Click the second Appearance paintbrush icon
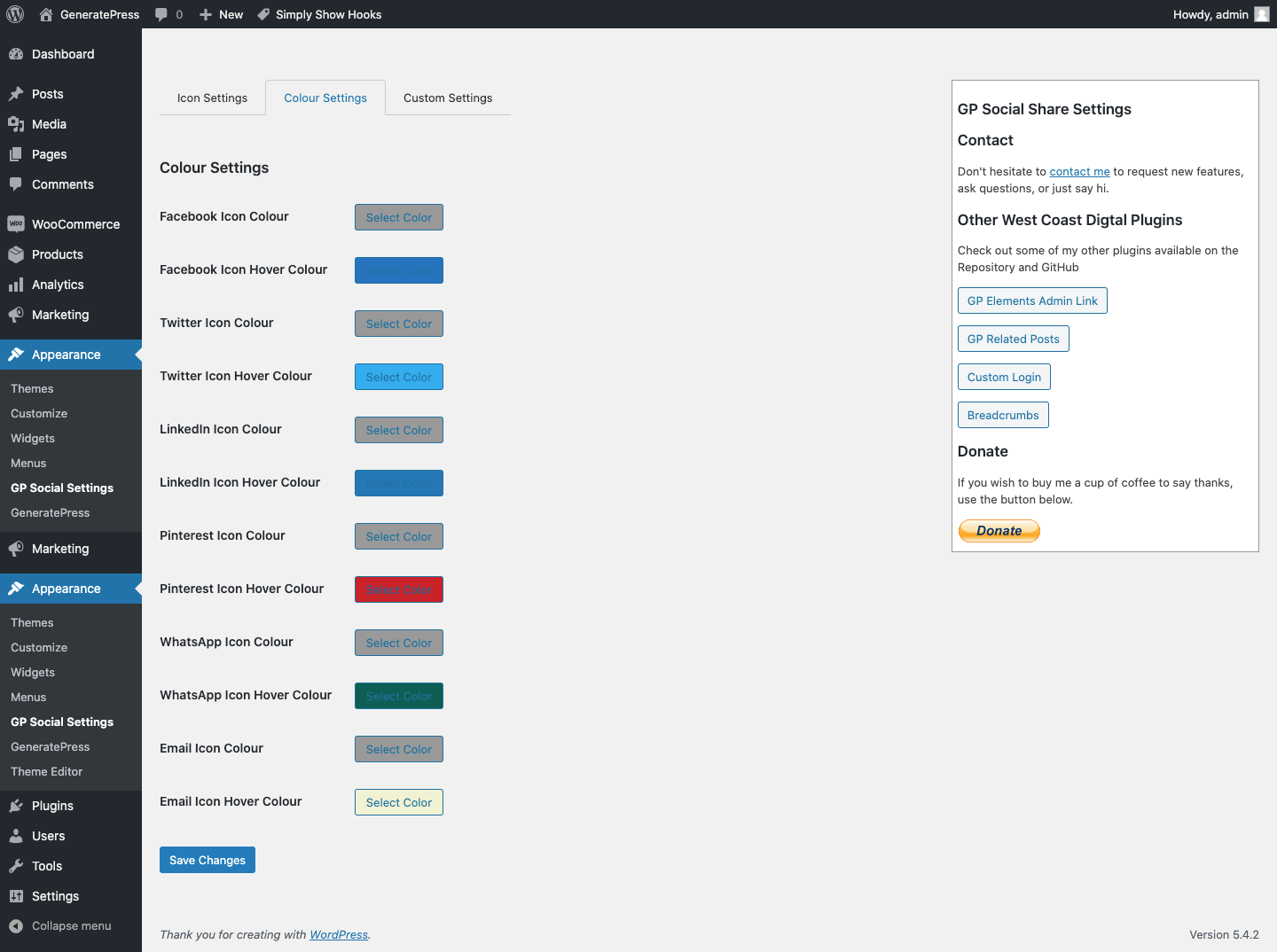 pos(16,589)
